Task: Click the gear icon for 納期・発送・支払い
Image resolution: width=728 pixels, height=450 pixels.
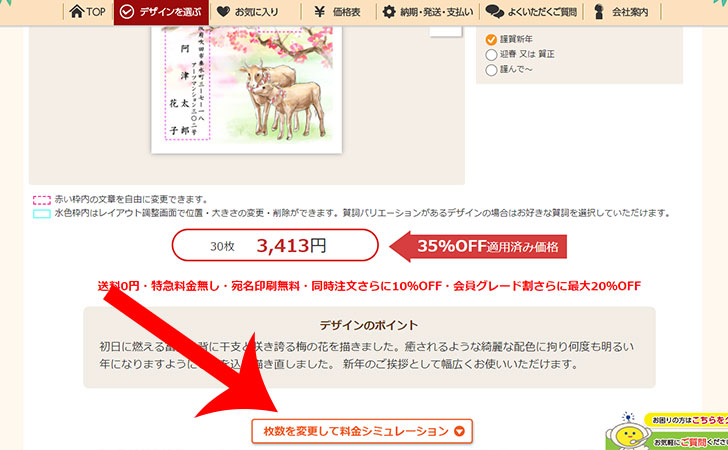Action: (x=389, y=12)
